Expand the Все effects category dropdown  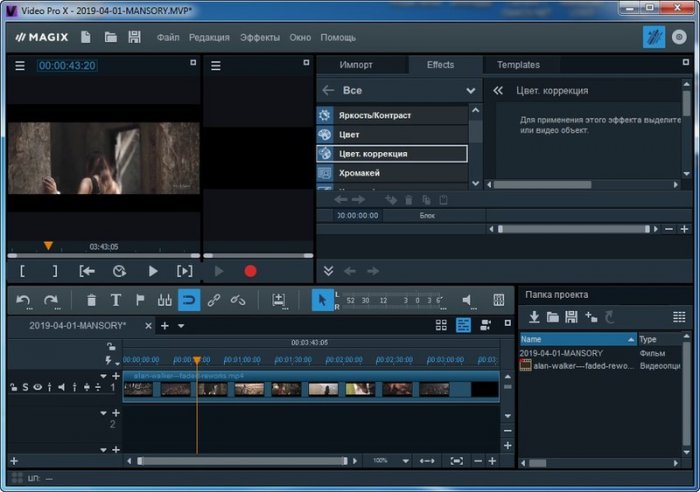[471, 91]
